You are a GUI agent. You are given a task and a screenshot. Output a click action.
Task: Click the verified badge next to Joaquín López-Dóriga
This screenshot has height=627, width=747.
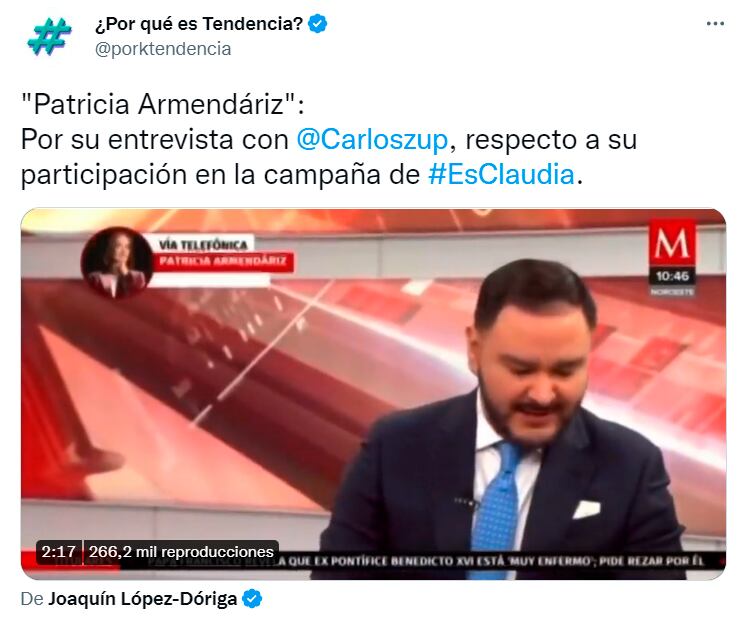pyautogui.click(x=252, y=598)
